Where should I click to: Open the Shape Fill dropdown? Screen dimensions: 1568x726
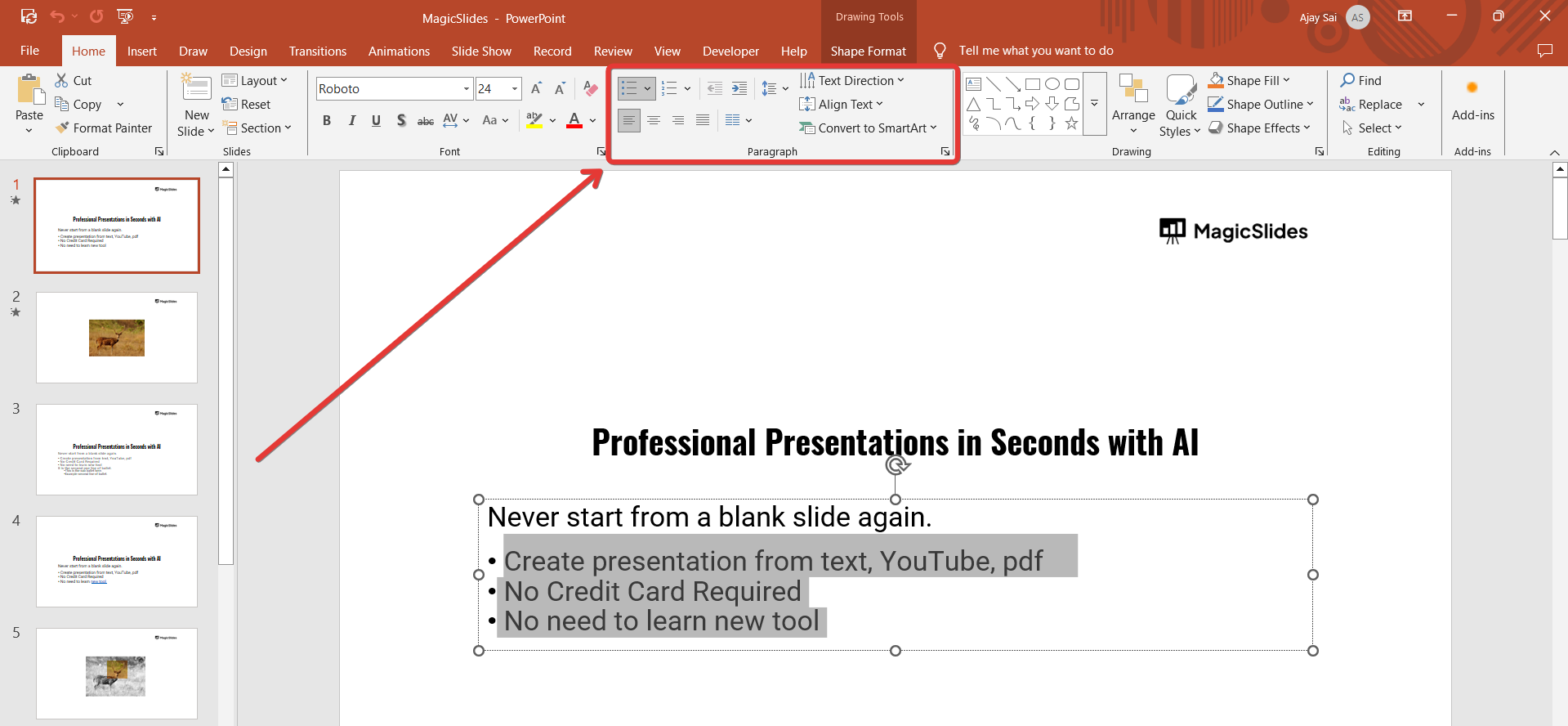[x=1286, y=80]
